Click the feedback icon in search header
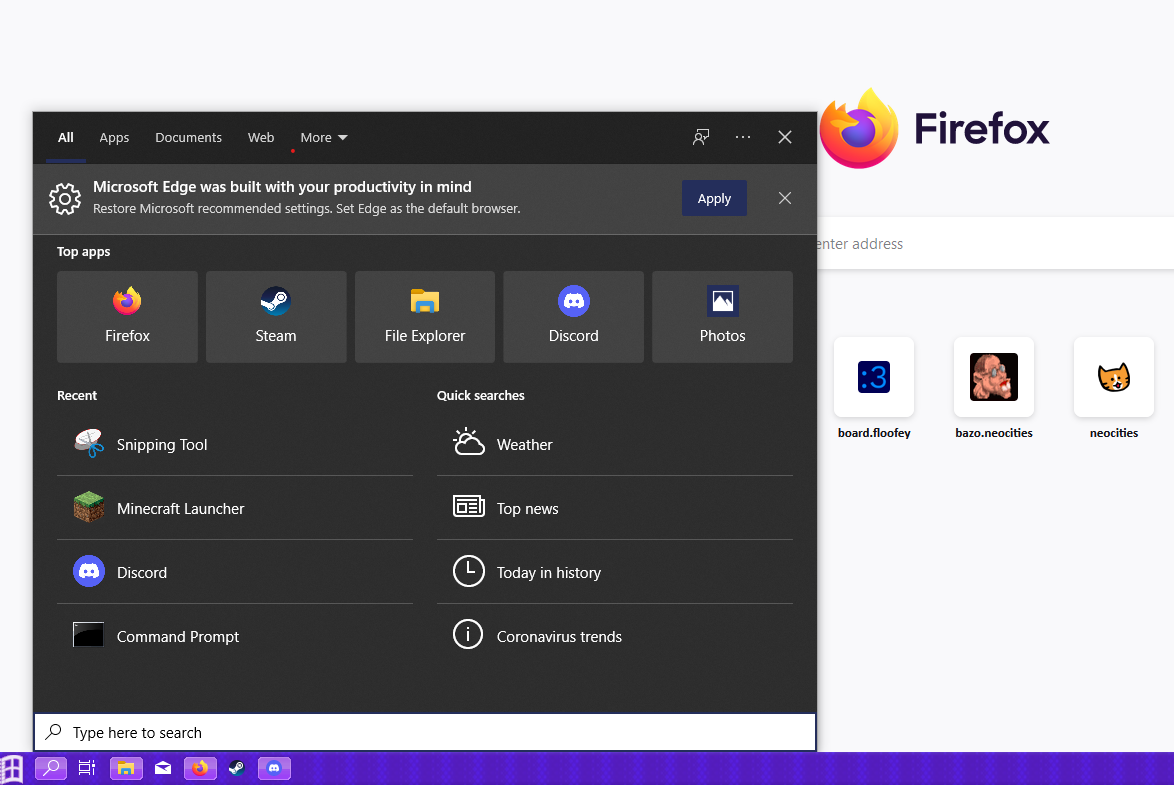The height and width of the screenshot is (785, 1174). coord(701,137)
